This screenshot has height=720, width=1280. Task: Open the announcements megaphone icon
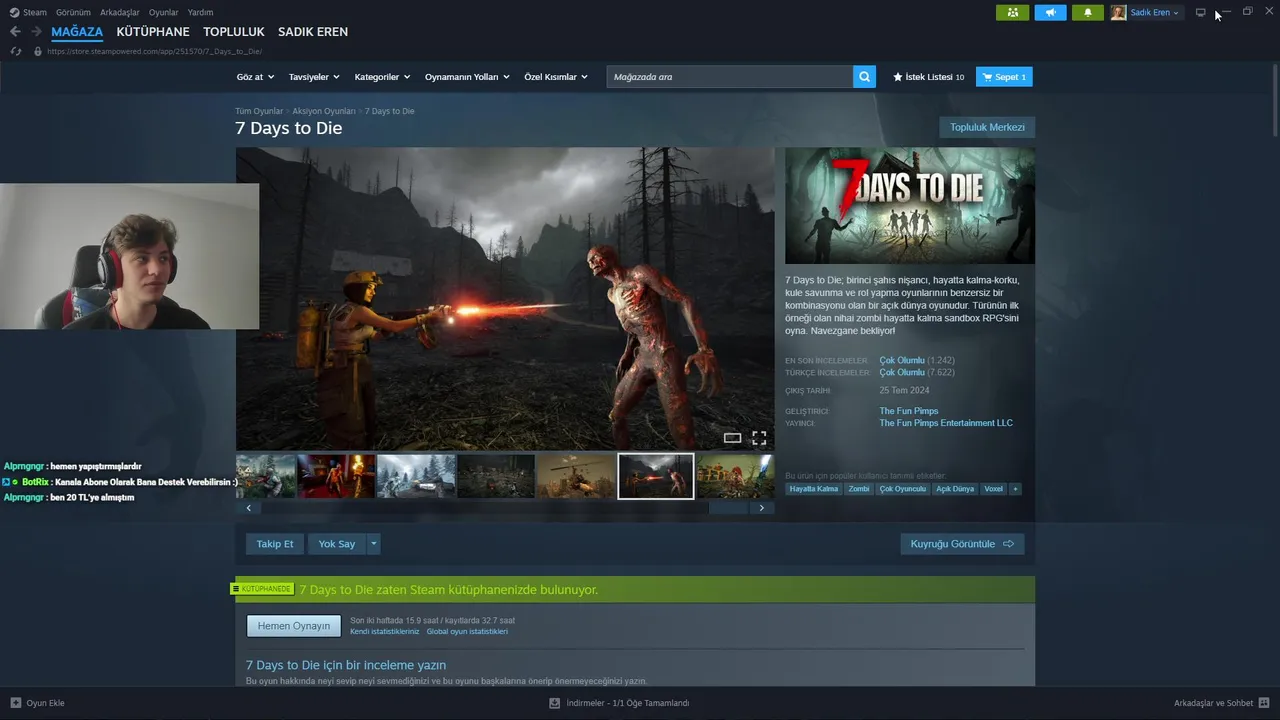[1050, 12]
